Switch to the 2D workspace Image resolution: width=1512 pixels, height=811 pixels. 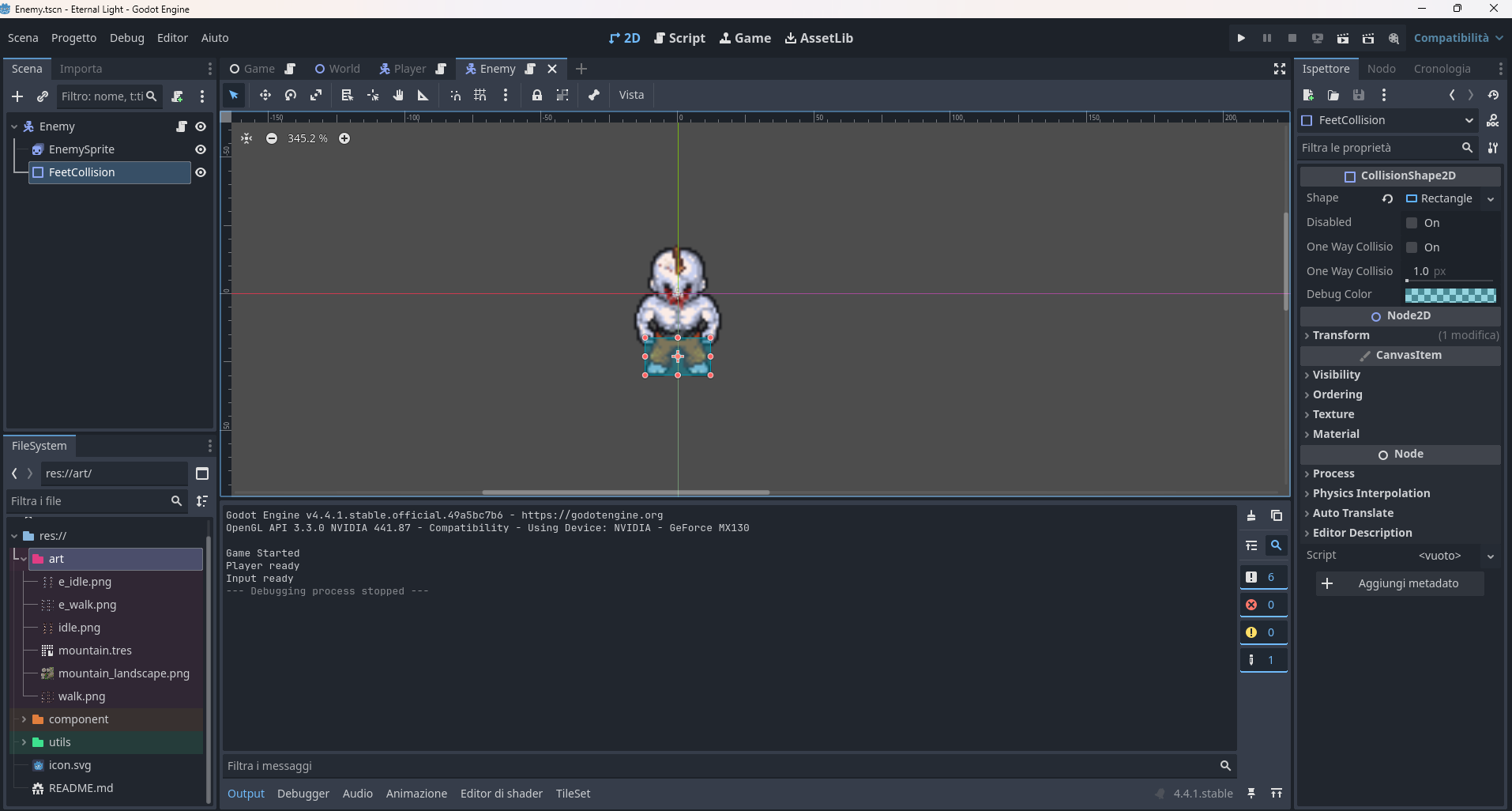click(625, 38)
